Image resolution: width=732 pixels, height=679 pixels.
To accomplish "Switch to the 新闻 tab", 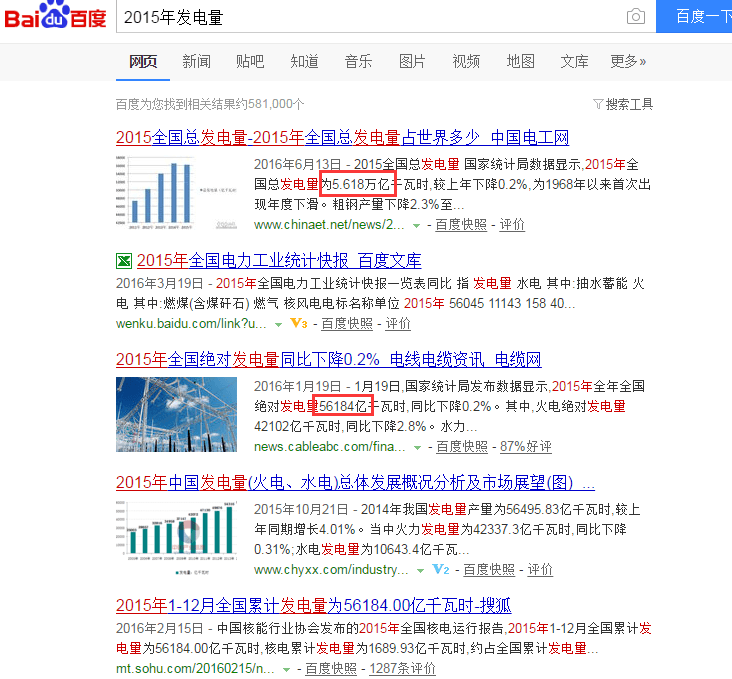I will tap(197, 62).
